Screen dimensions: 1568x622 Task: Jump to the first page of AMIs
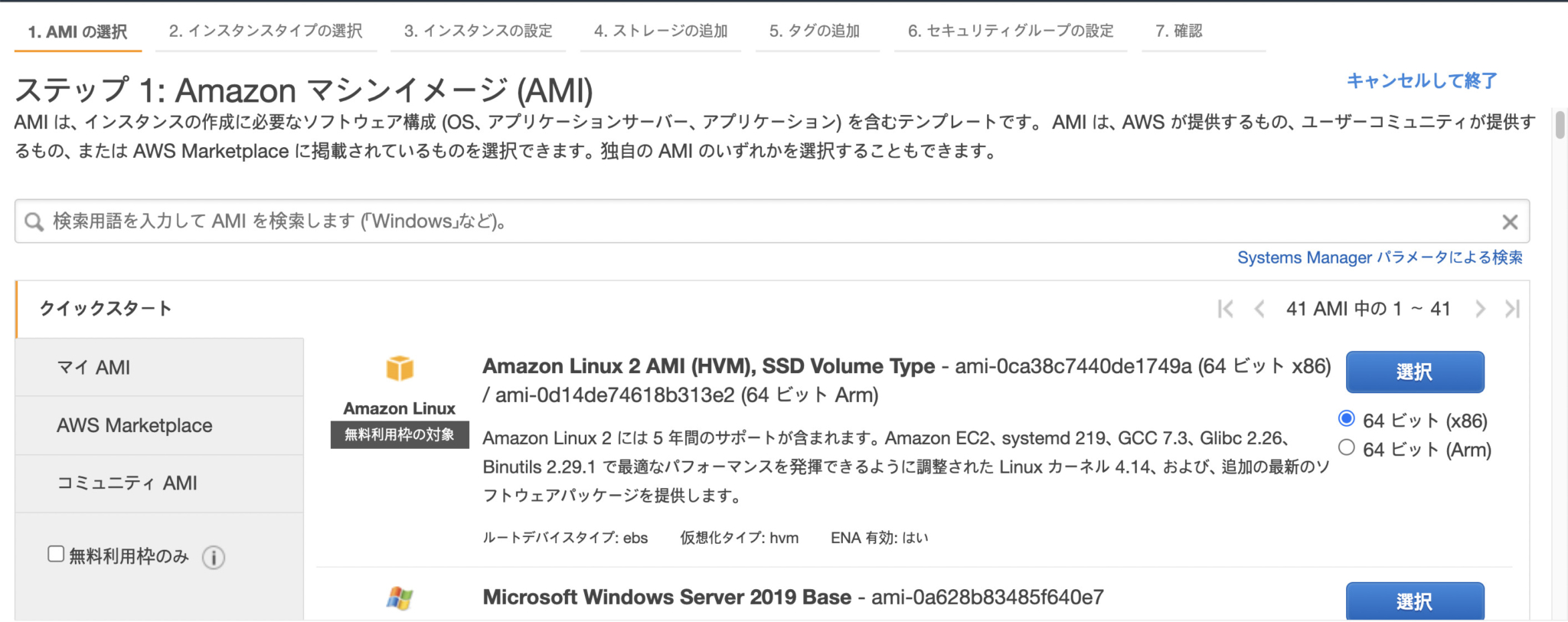(1224, 308)
